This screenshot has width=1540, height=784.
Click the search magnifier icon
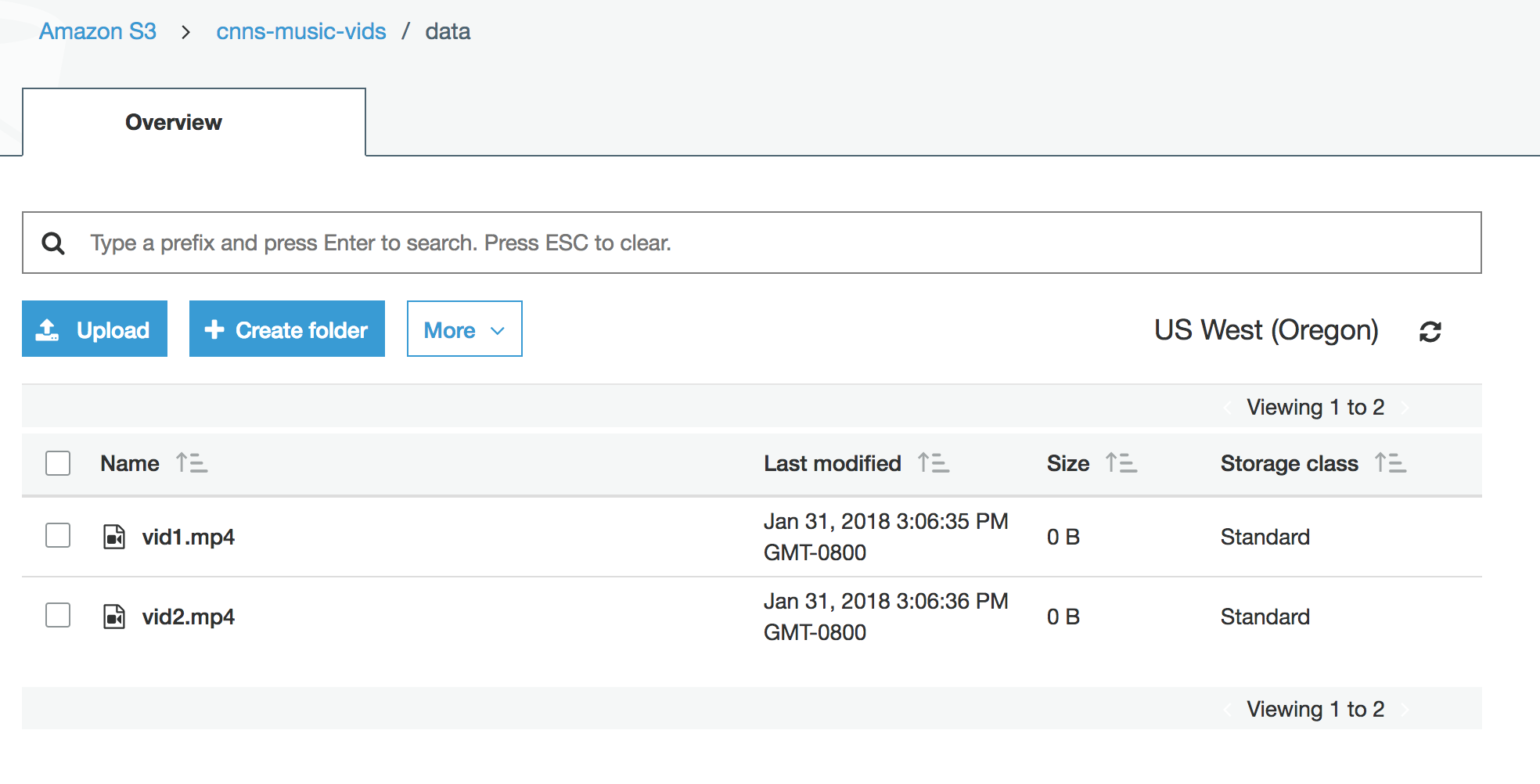(53, 243)
